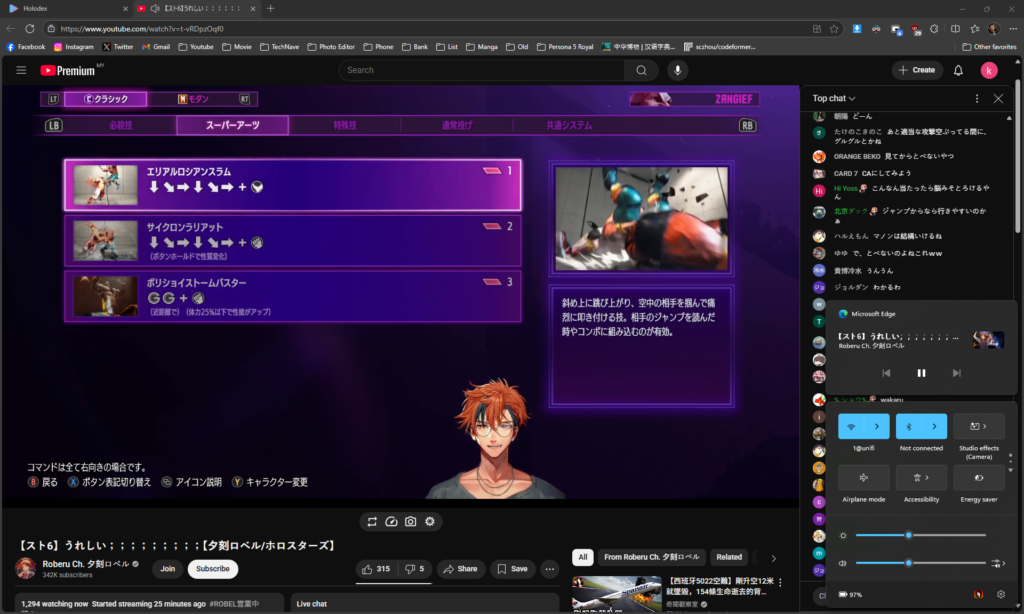Image resolution: width=1024 pixels, height=614 pixels.
Task: Open sound output selector next to volume slider
Action: (x=998, y=563)
